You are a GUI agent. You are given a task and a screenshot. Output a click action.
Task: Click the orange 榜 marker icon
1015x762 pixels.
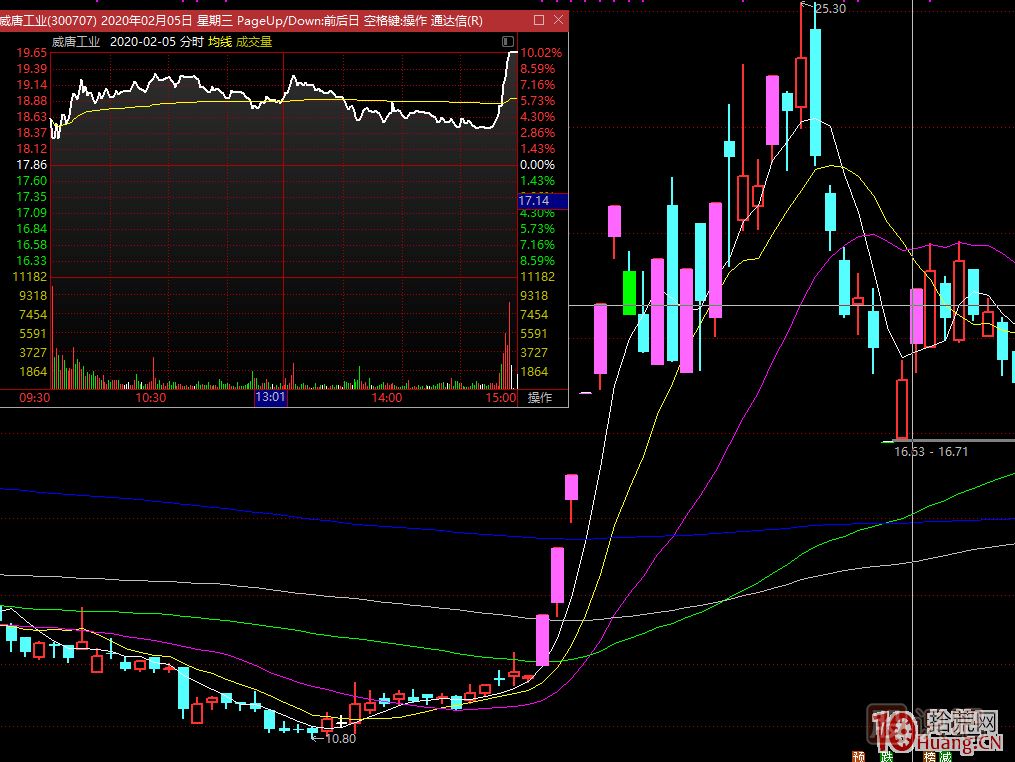tap(930, 755)
